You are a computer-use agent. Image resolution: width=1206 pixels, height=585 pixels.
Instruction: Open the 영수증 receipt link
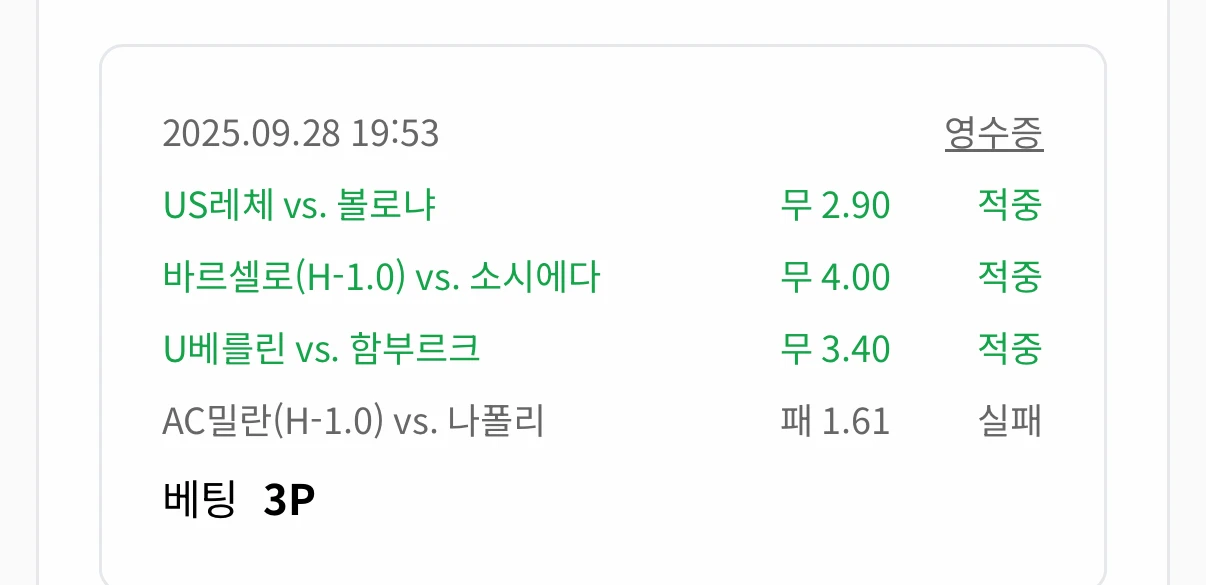[x=993, y=133]
